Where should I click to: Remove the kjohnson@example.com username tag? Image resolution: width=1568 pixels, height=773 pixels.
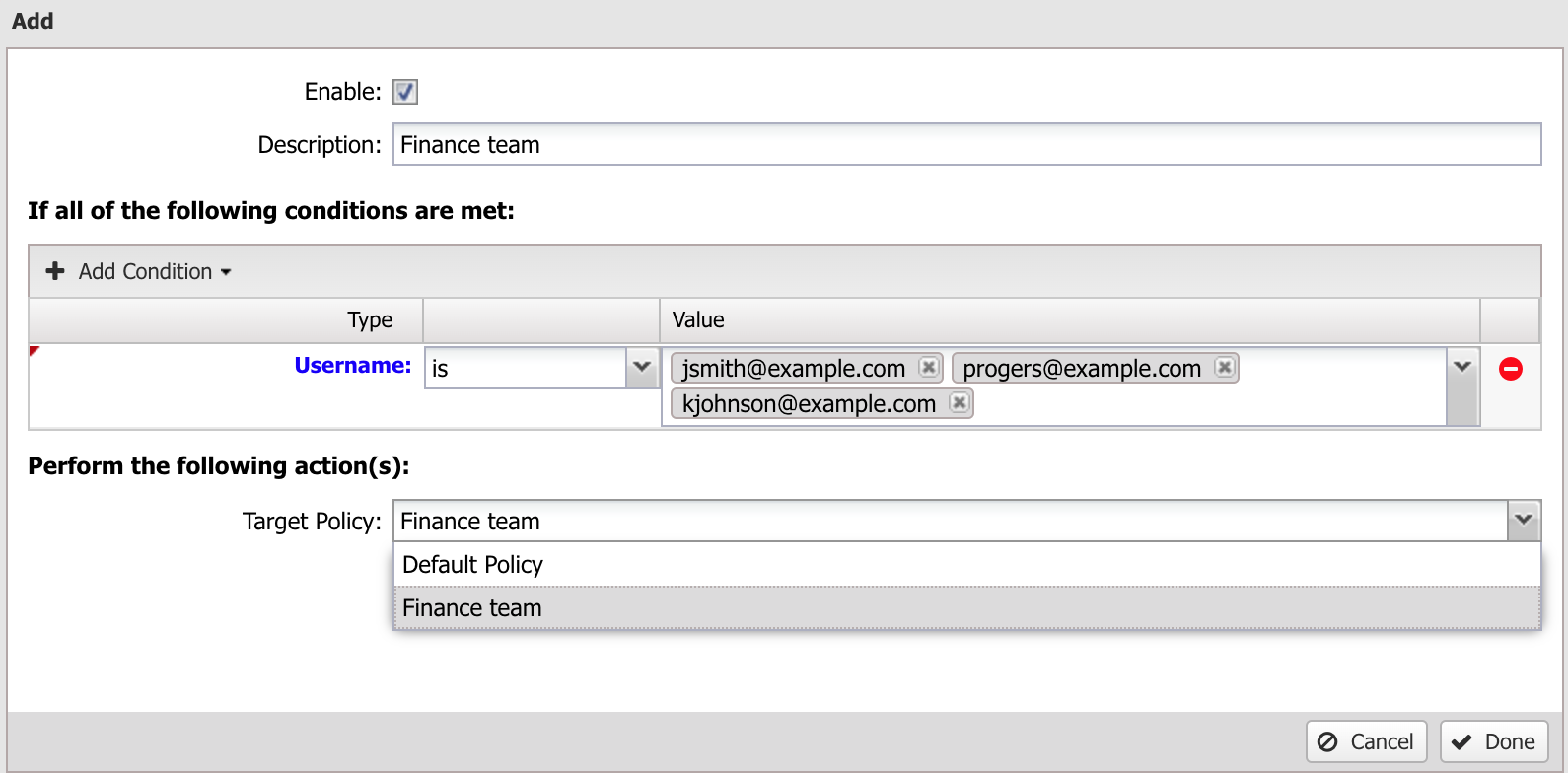[959, 402]
